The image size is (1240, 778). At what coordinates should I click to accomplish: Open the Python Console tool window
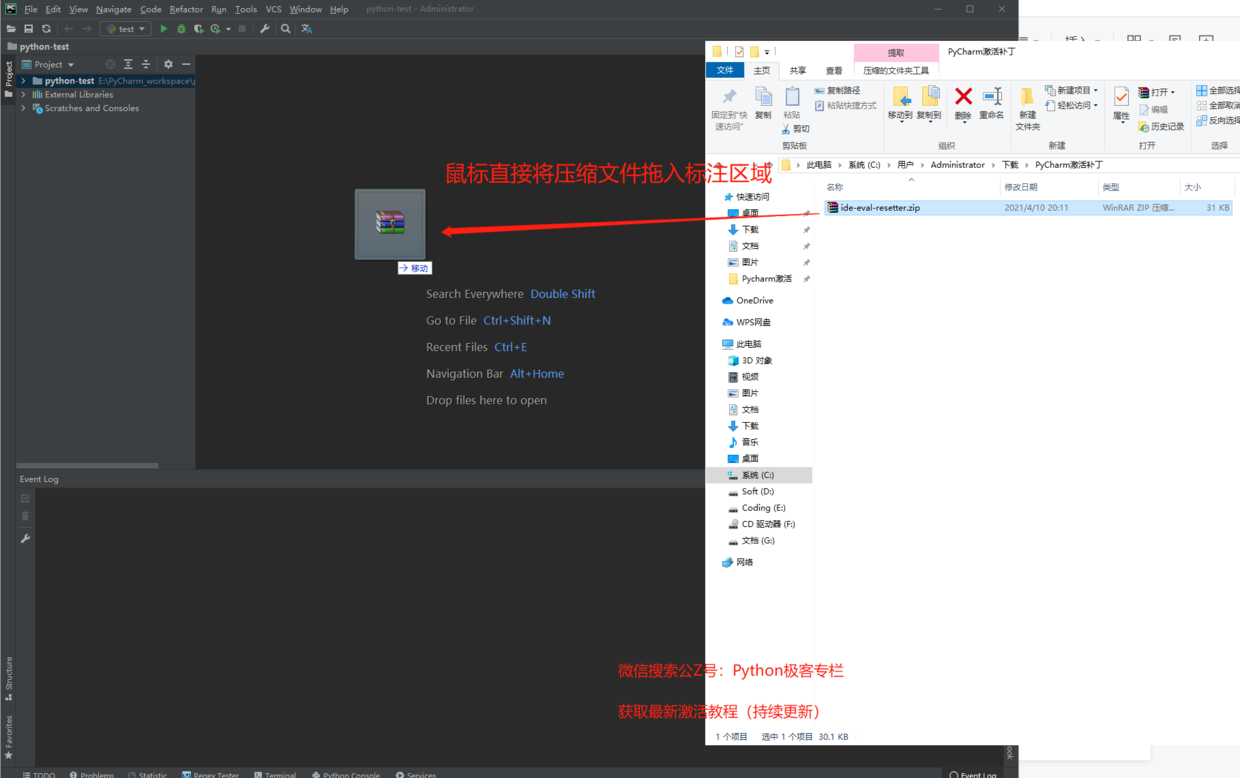click(x=346, y=773)
